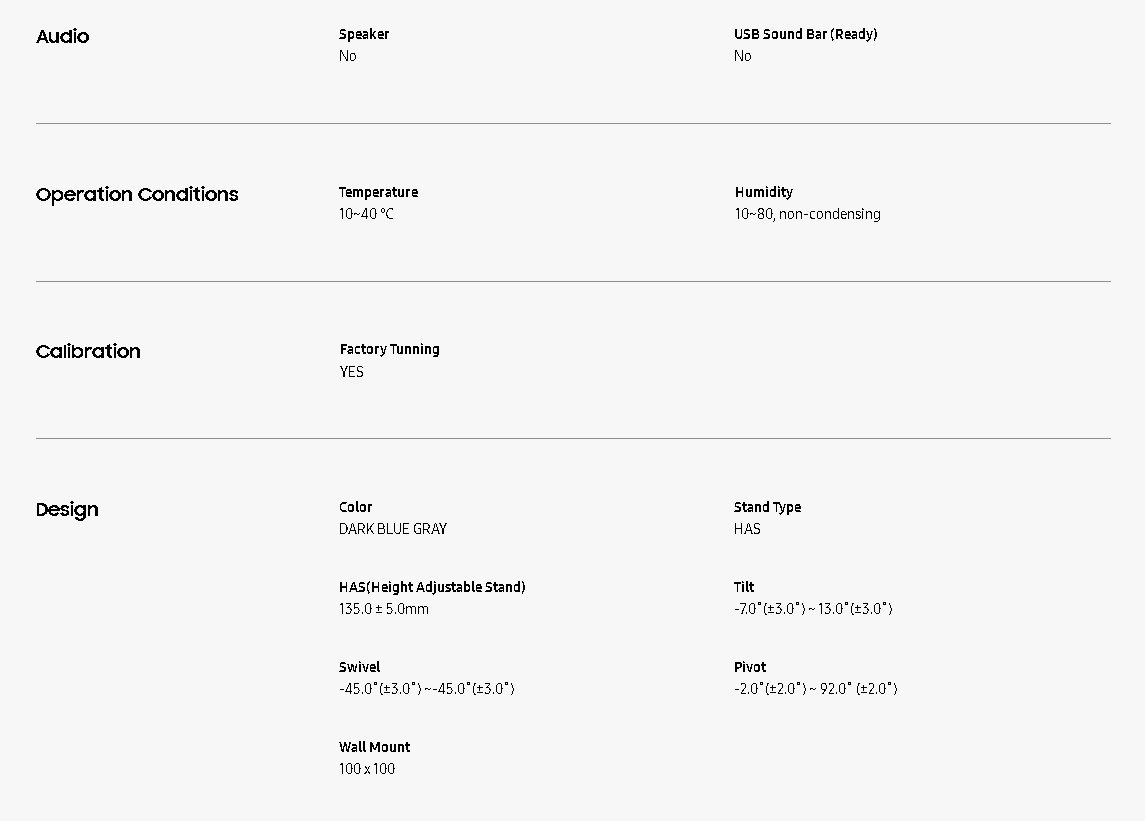Click the Operation Conditions heading

pos(137,195)
